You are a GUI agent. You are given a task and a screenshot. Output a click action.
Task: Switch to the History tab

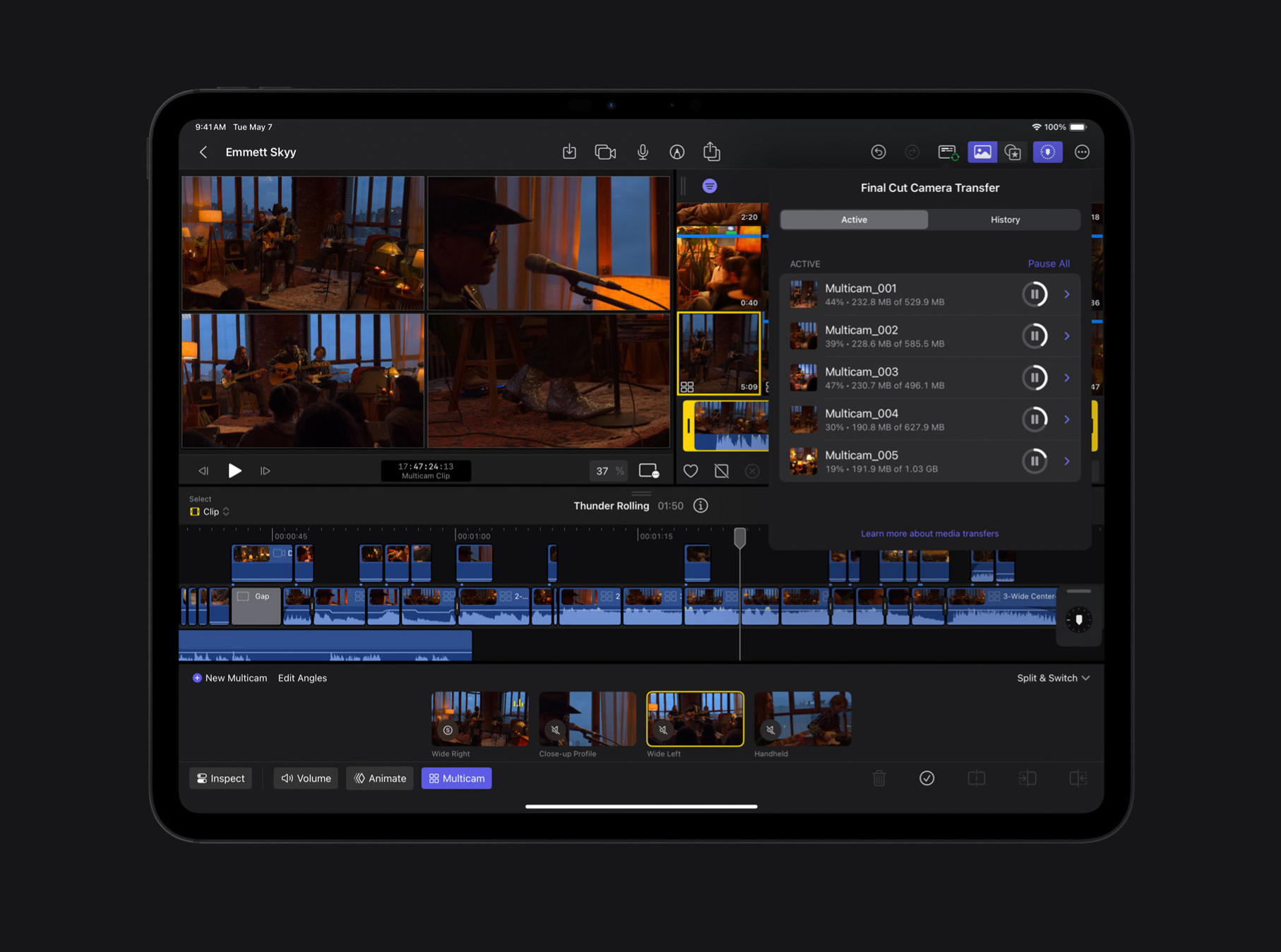[x=1004, y=220]
